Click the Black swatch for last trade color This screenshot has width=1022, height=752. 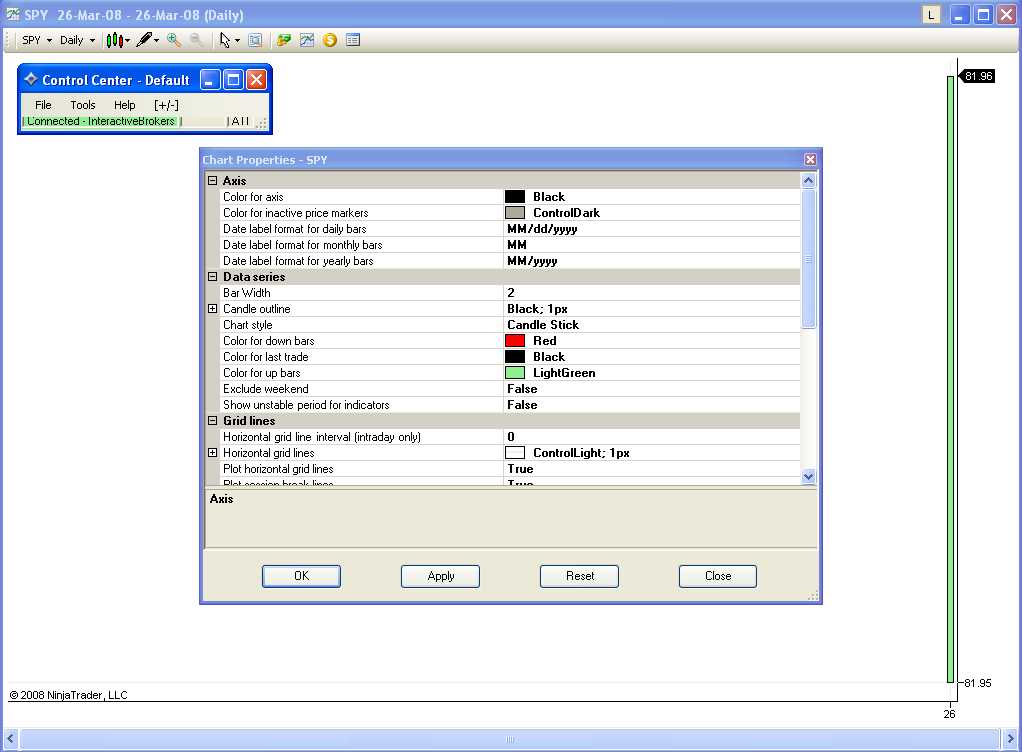pos(515,356)
